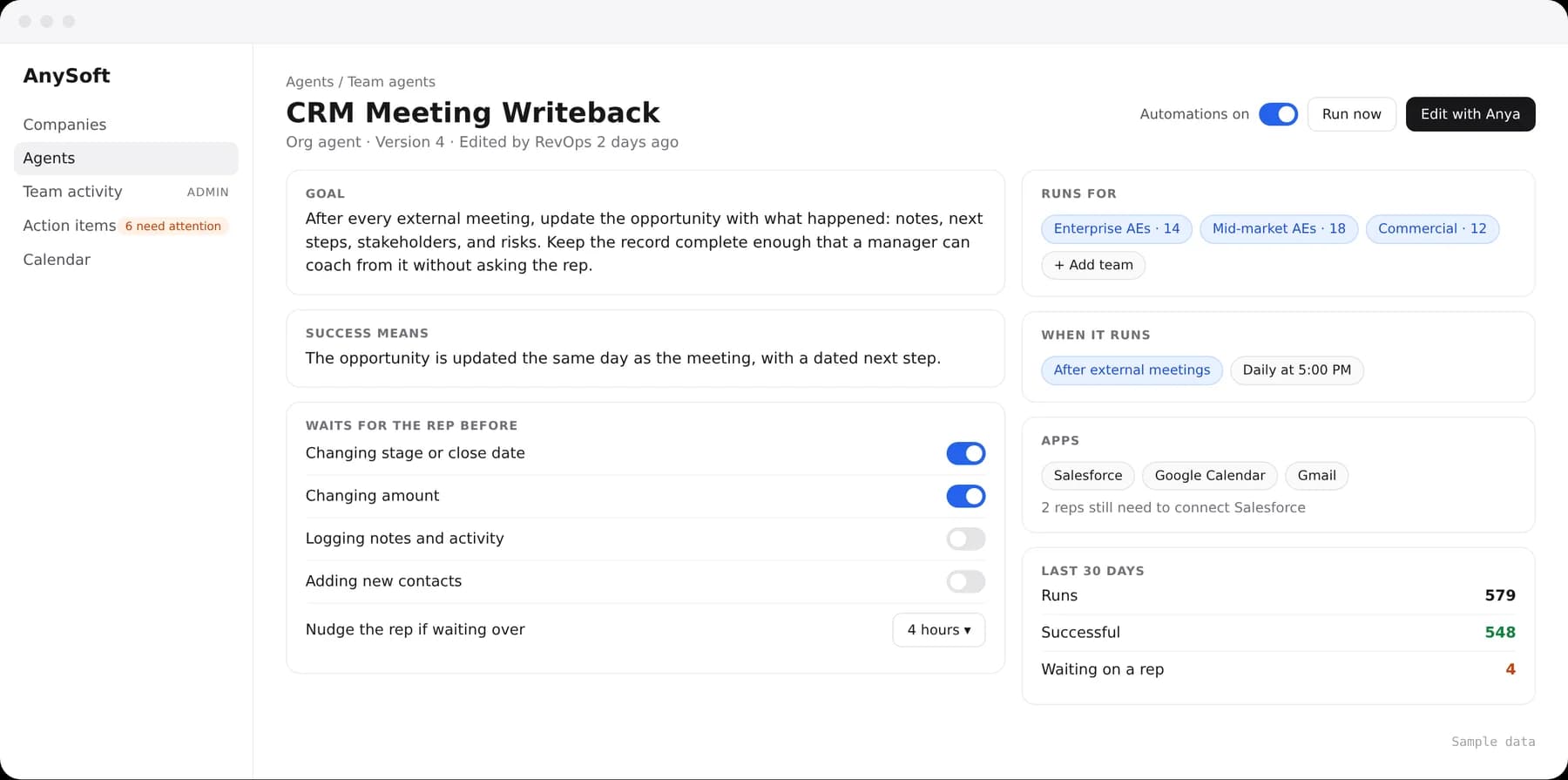1568x780 pixels.
Task: Open the 4 hours nudge dropdown
Action: click(x=939, y=630)
